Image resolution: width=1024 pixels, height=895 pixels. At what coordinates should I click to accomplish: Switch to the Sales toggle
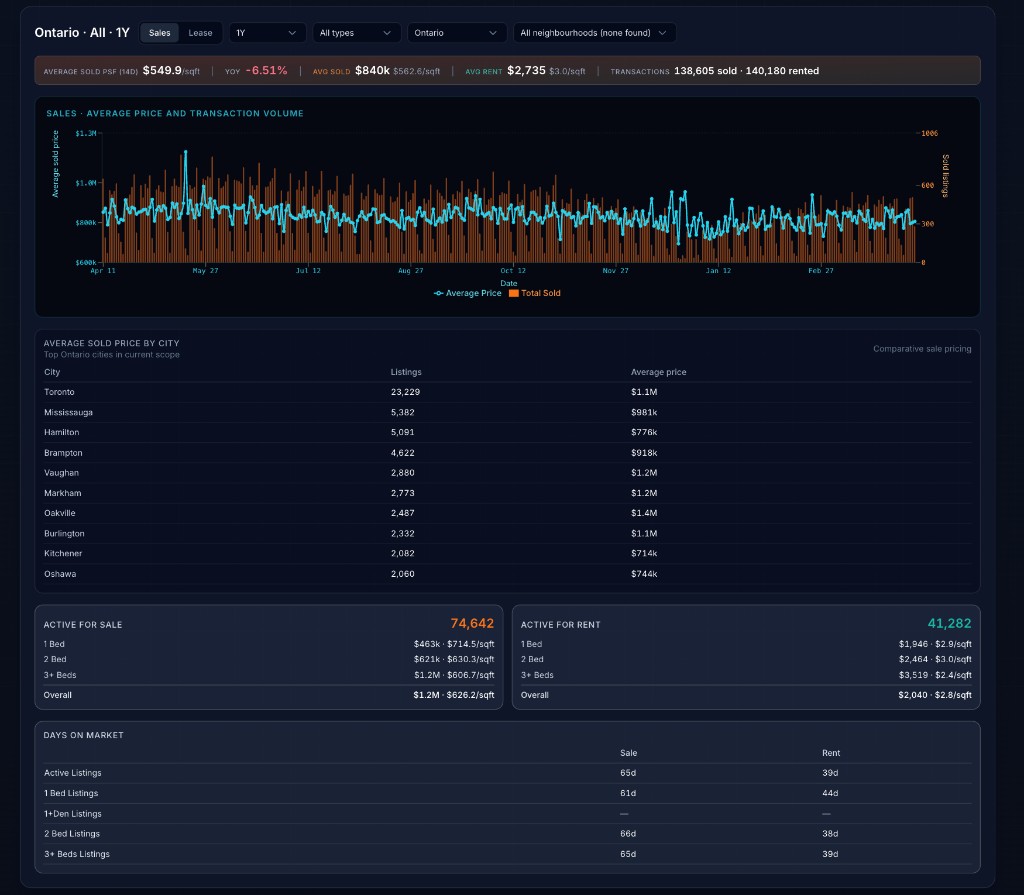click(x=159, y=33)
